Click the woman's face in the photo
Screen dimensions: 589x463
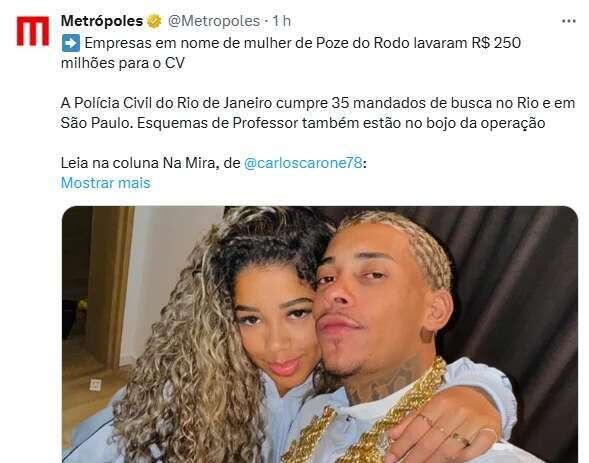coord(274,323)
